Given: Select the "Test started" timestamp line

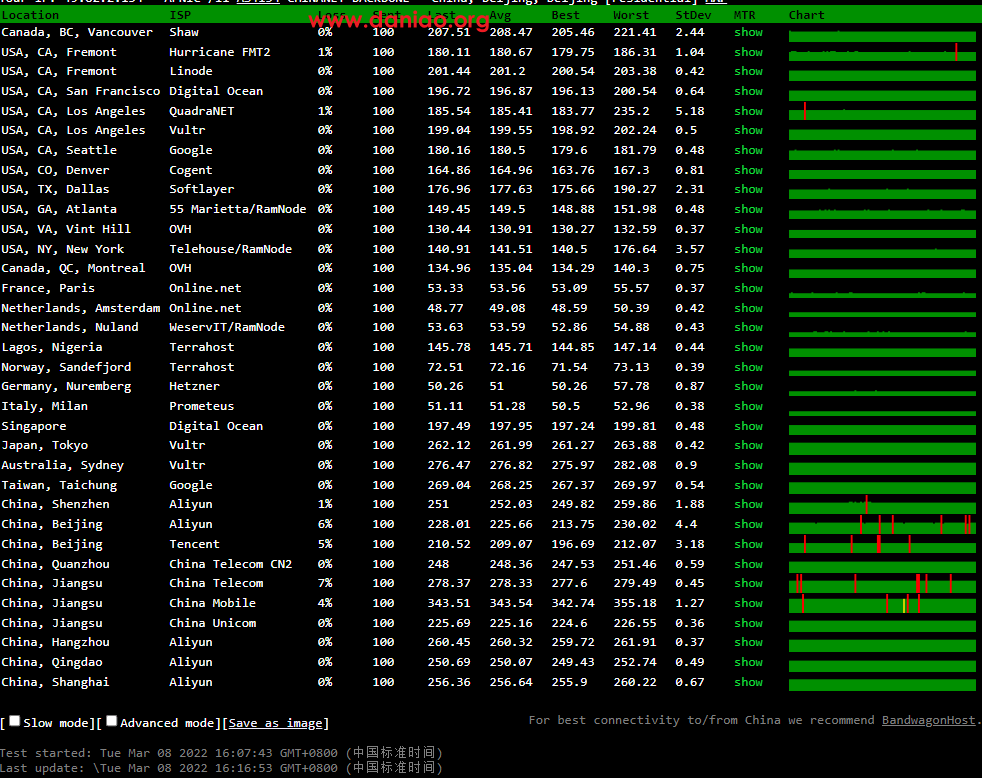Looking at the screenshot, I should (221, 752).
